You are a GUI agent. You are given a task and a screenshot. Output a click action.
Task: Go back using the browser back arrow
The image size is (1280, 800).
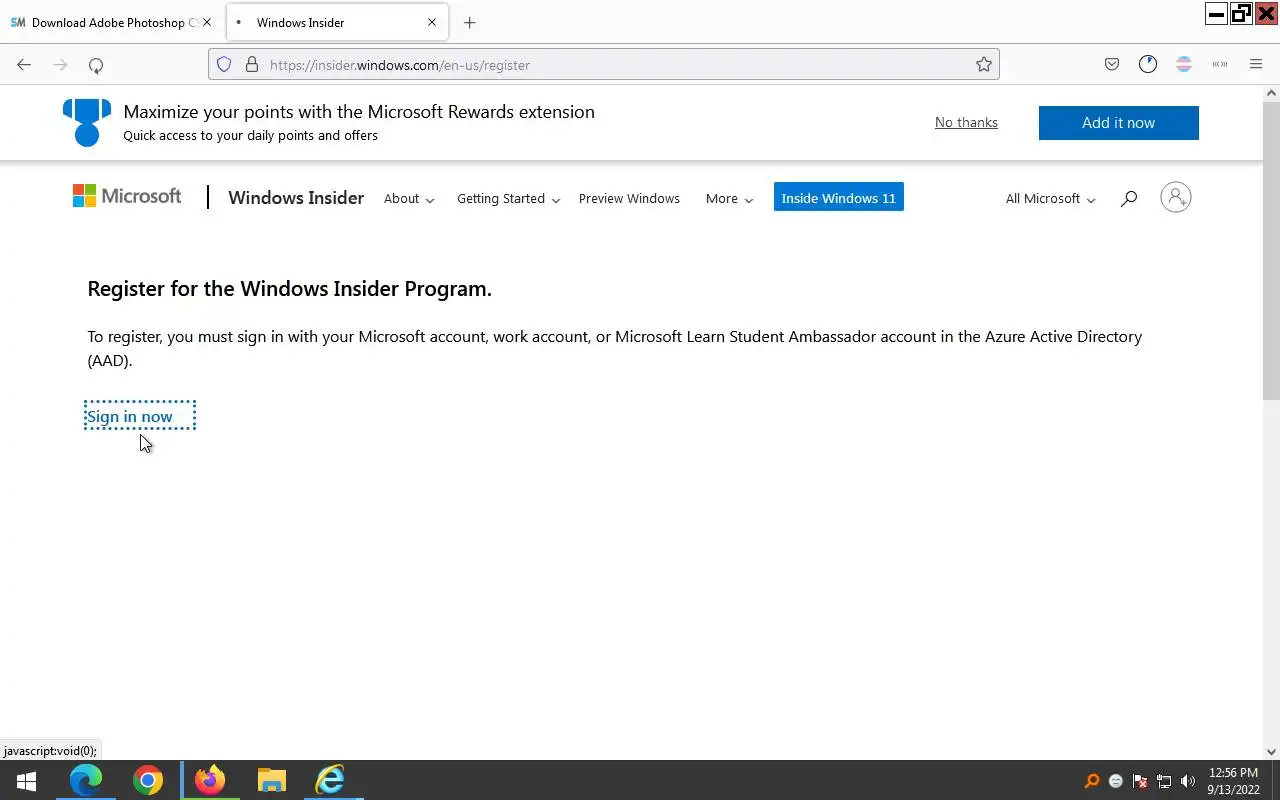click(x=24, y=65)
